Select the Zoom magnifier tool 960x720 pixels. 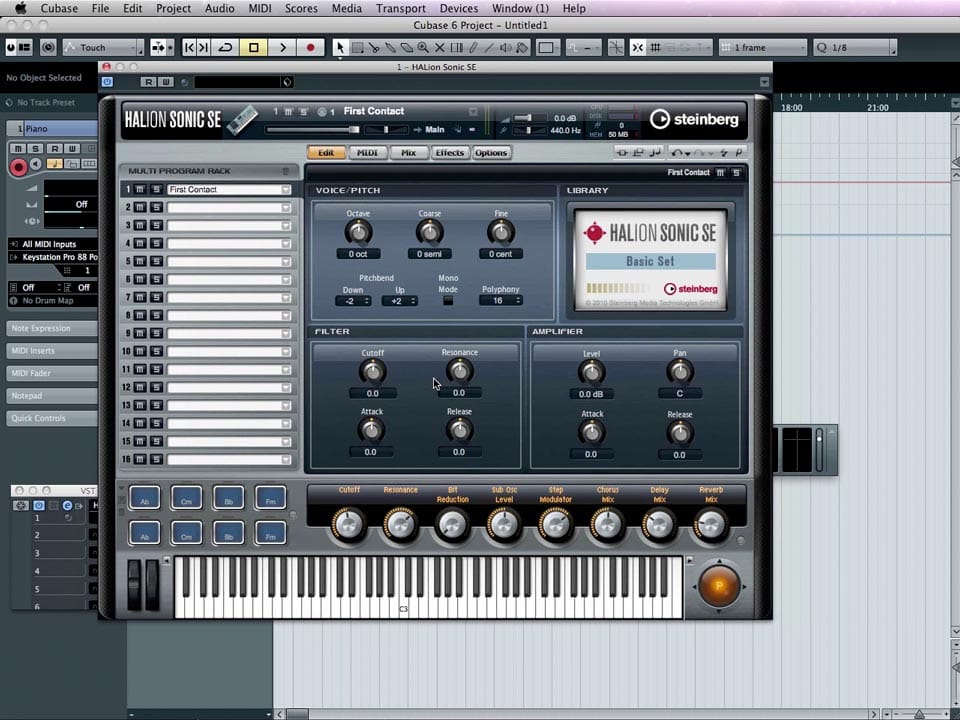pyautogui.click(x=422, y=47)
